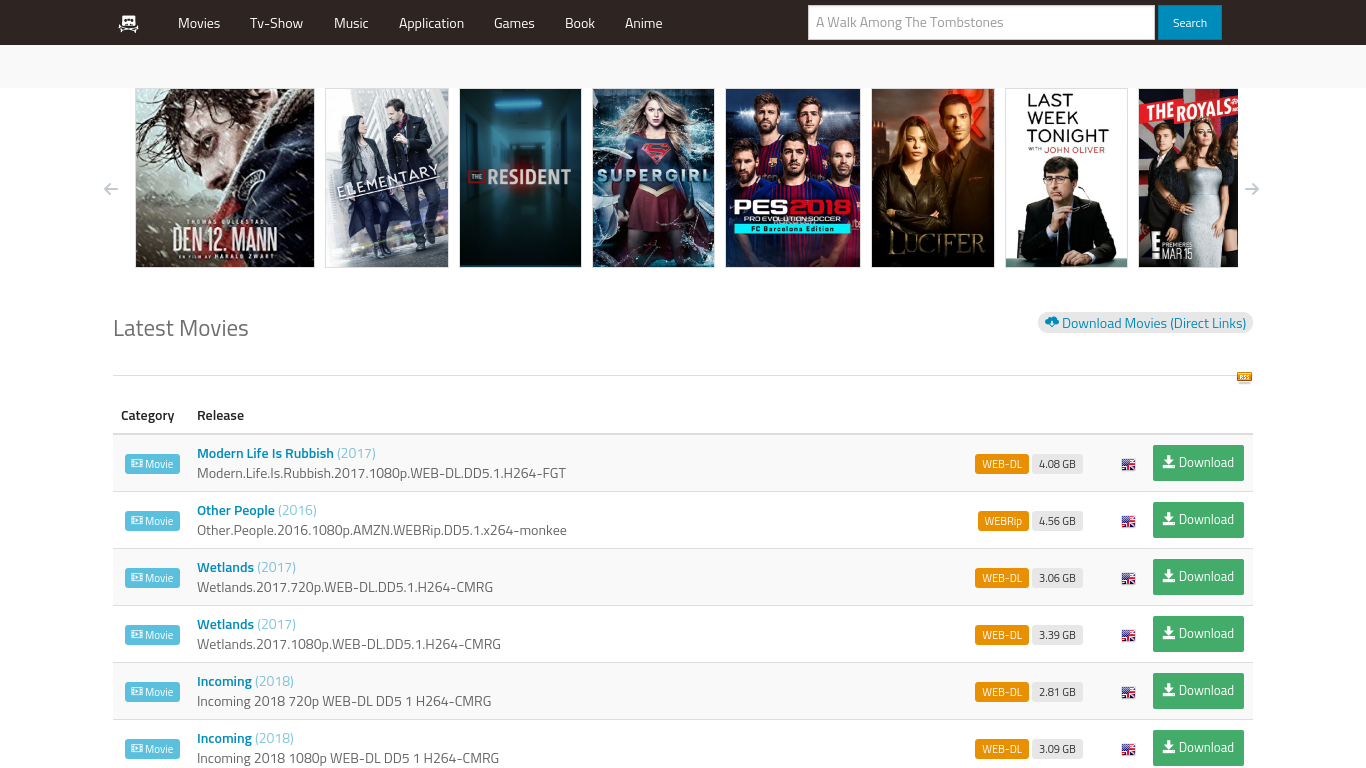Click Movie category badge for Incoming 720p
The image size is (1366, 768).
[x=152, y=692]
